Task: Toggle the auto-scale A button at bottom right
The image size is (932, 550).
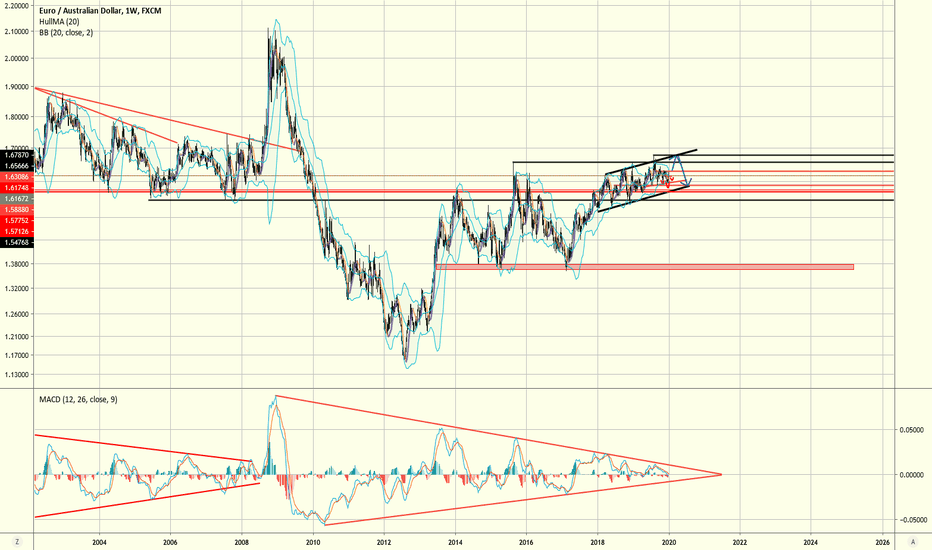Action: click(915, 541)
